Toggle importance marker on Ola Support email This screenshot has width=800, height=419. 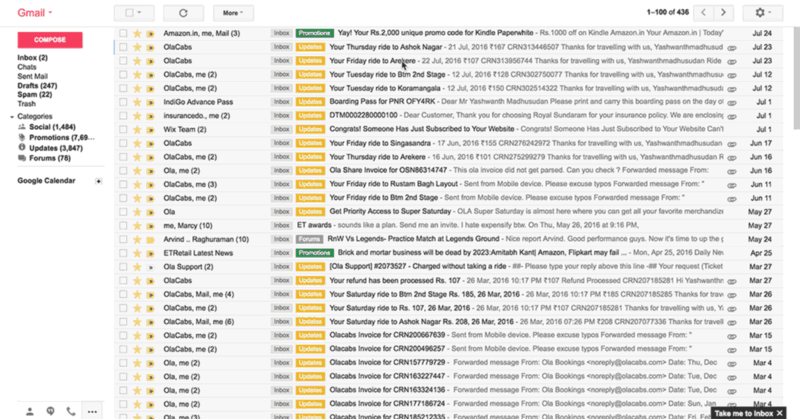151,267
